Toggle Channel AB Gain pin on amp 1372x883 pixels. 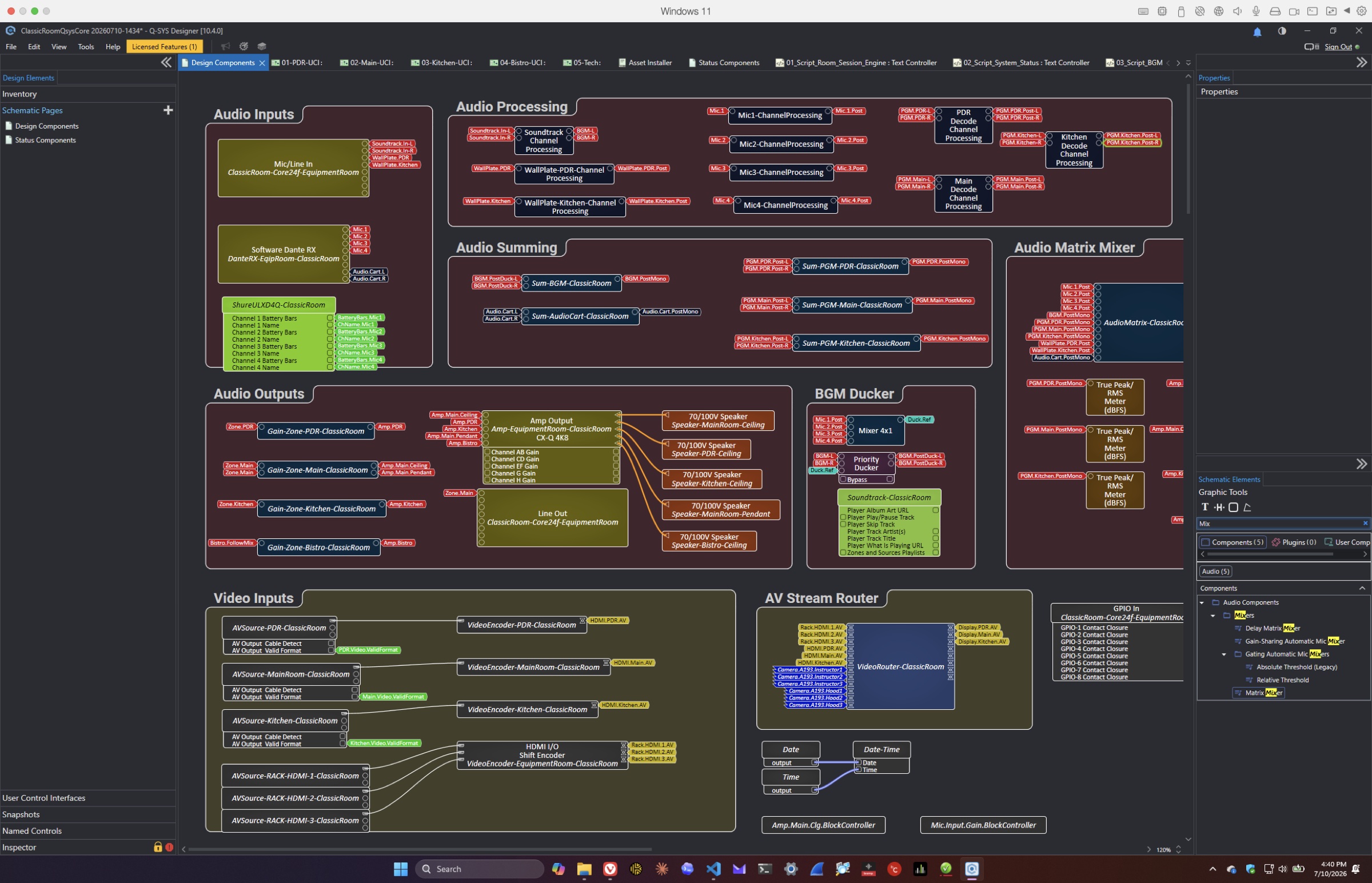point(487,452)
